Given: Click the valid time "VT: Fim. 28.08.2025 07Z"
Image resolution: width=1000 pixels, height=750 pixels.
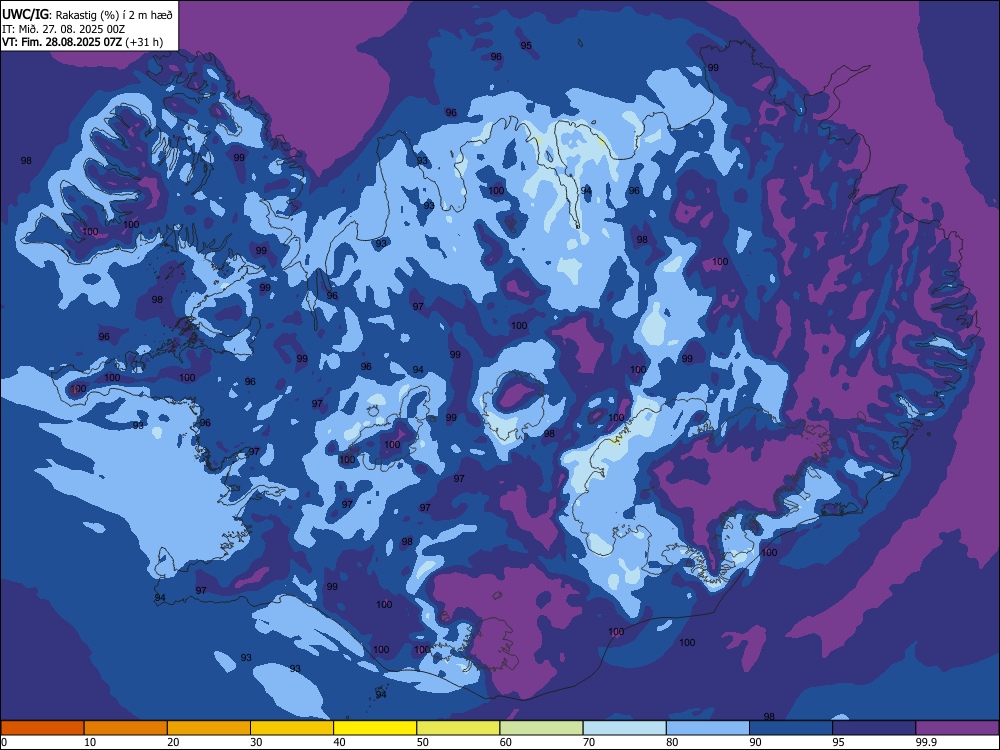Looking at the screenshot, I should pyautogui.click(x=62, y=42).
